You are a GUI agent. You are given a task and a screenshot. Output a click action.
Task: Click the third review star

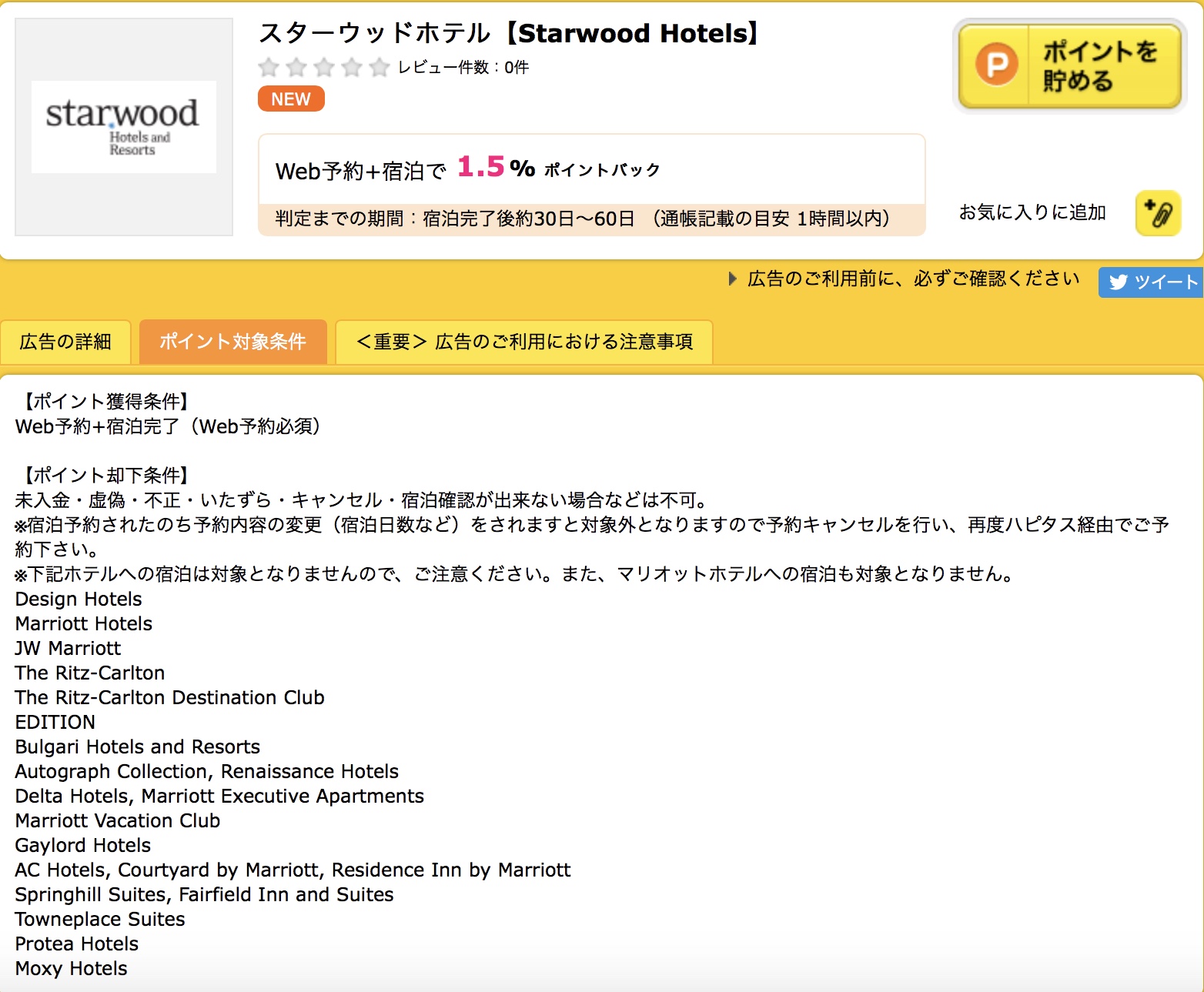[324, 68]
